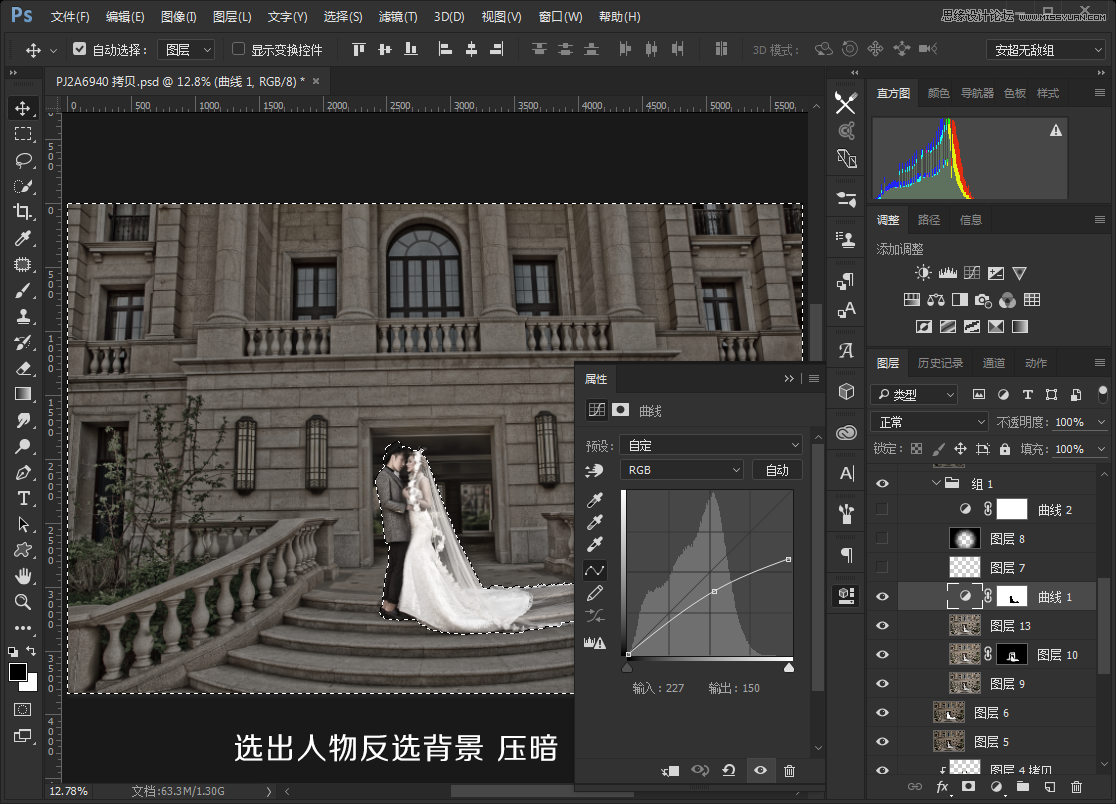
Task: Open the 预设 preset dropdown
Action: (711, 444)
